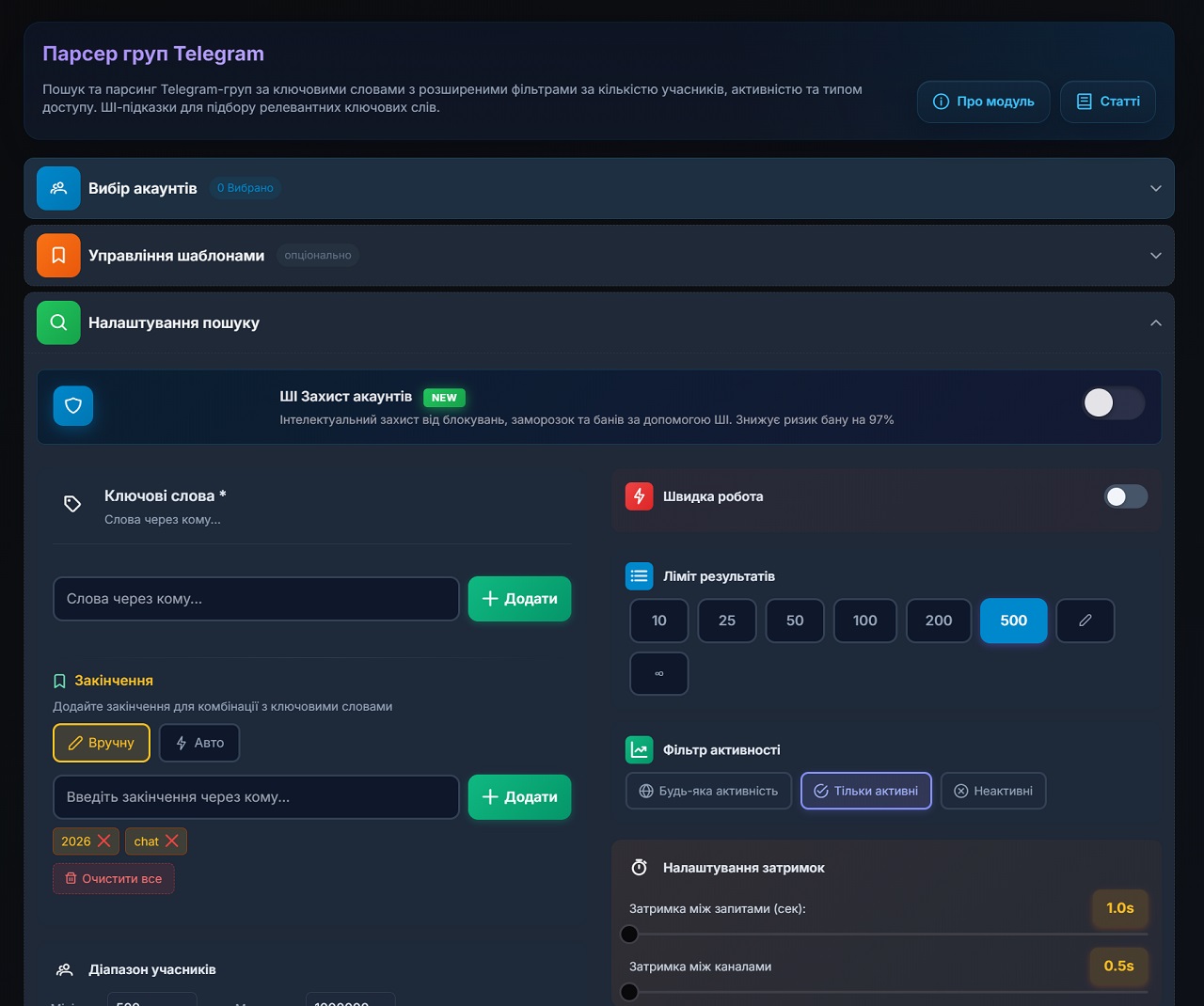This screenshot has height=1006, width=1204.
Task: Select Авто mode for endings
Action: (x=199, y=743)
